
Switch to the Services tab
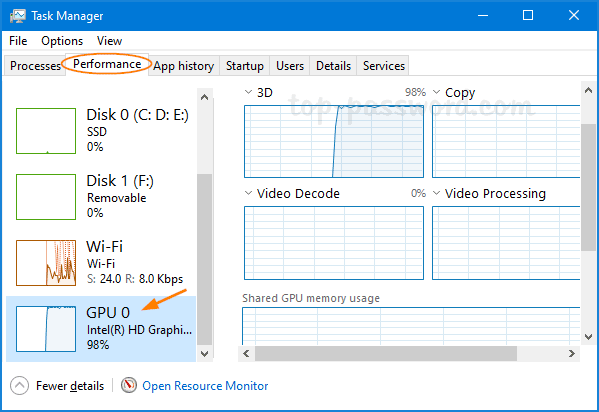[x=384, y=66]
